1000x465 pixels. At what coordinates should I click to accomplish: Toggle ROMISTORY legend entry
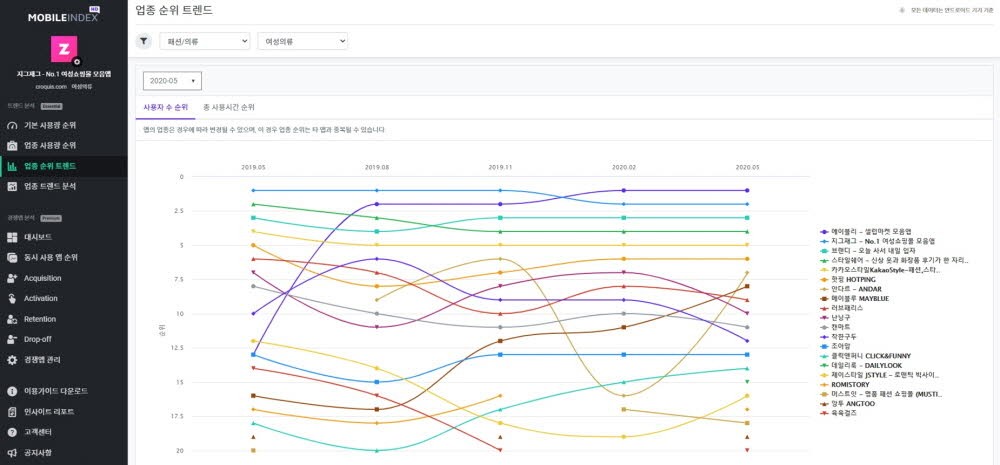[x=845, y=385]
